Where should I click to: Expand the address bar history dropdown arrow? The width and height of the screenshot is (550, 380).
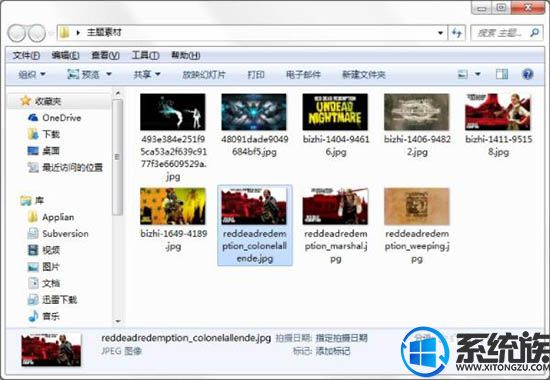point(441,33)
